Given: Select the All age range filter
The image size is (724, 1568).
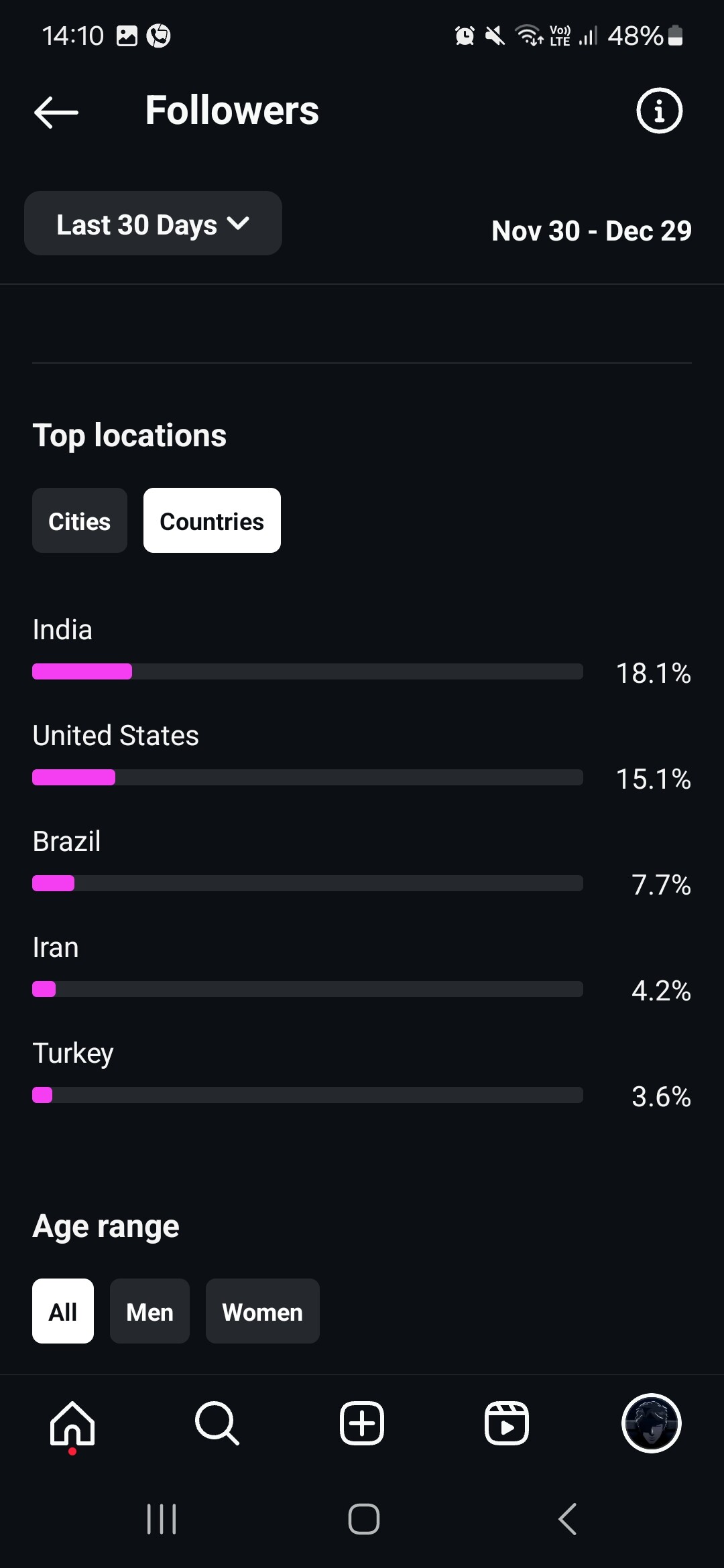Looking at the screenshot, I should tap(63, 1311).
